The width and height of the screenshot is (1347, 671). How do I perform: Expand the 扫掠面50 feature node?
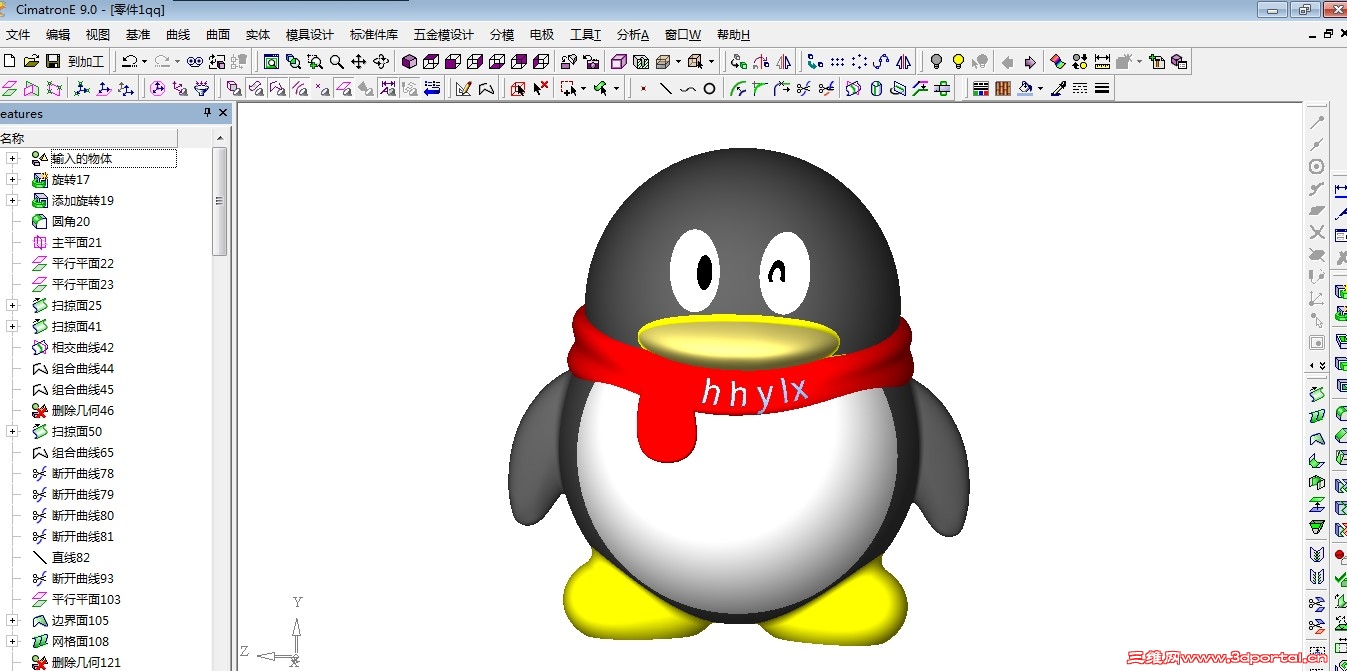[x=12, y=431]
